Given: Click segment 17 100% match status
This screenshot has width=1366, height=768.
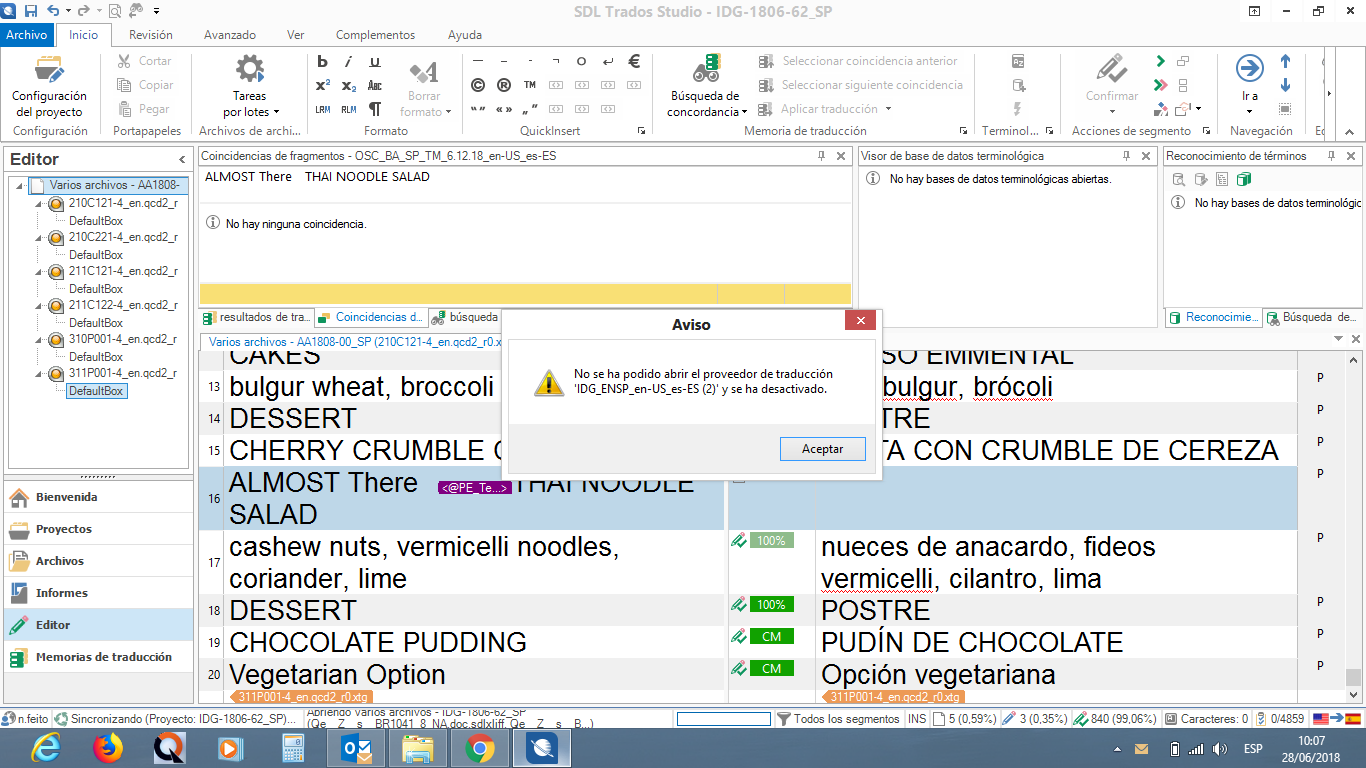Looking at the screenshot, I should [x=771, y=541].
